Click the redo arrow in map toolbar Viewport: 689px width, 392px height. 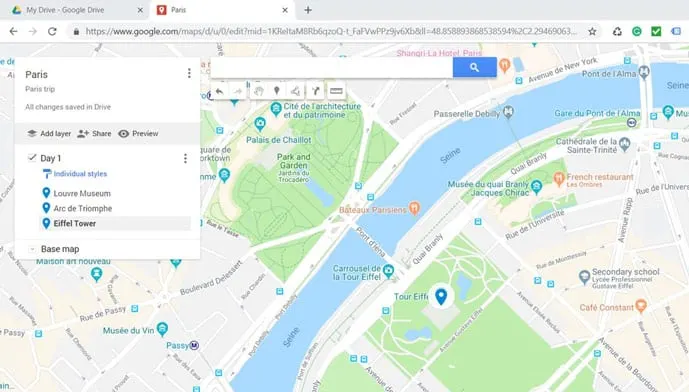[238, 91]
